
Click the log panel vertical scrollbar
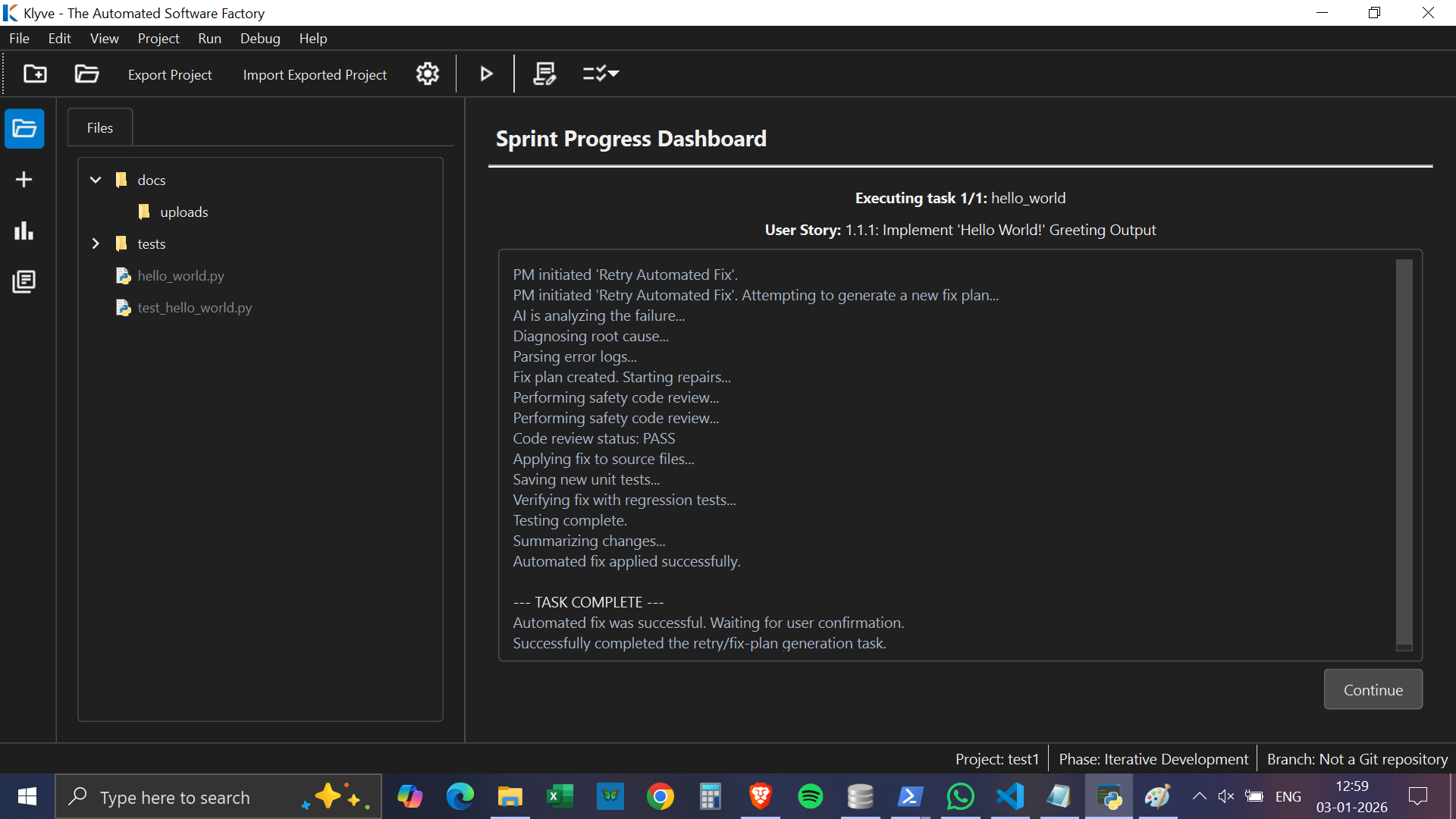click(x=1404, y=455)
